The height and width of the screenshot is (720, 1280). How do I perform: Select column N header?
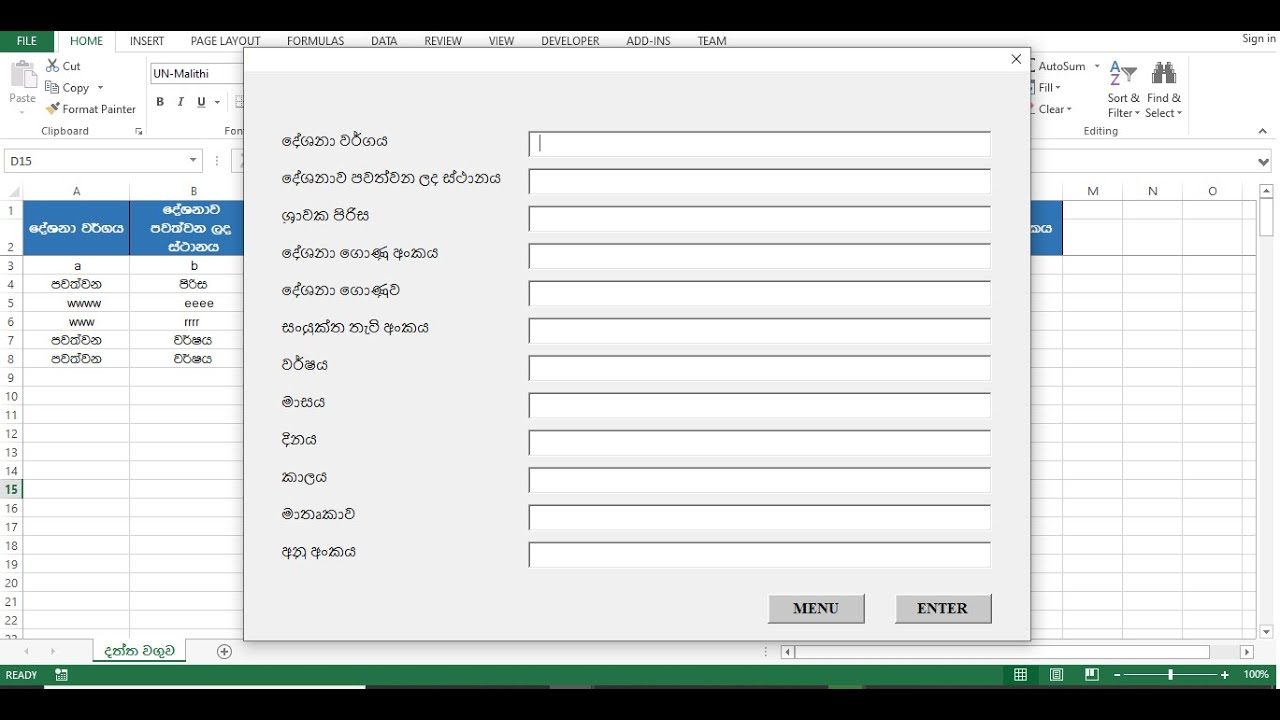pyautogui.click(x=1153, y=191)
